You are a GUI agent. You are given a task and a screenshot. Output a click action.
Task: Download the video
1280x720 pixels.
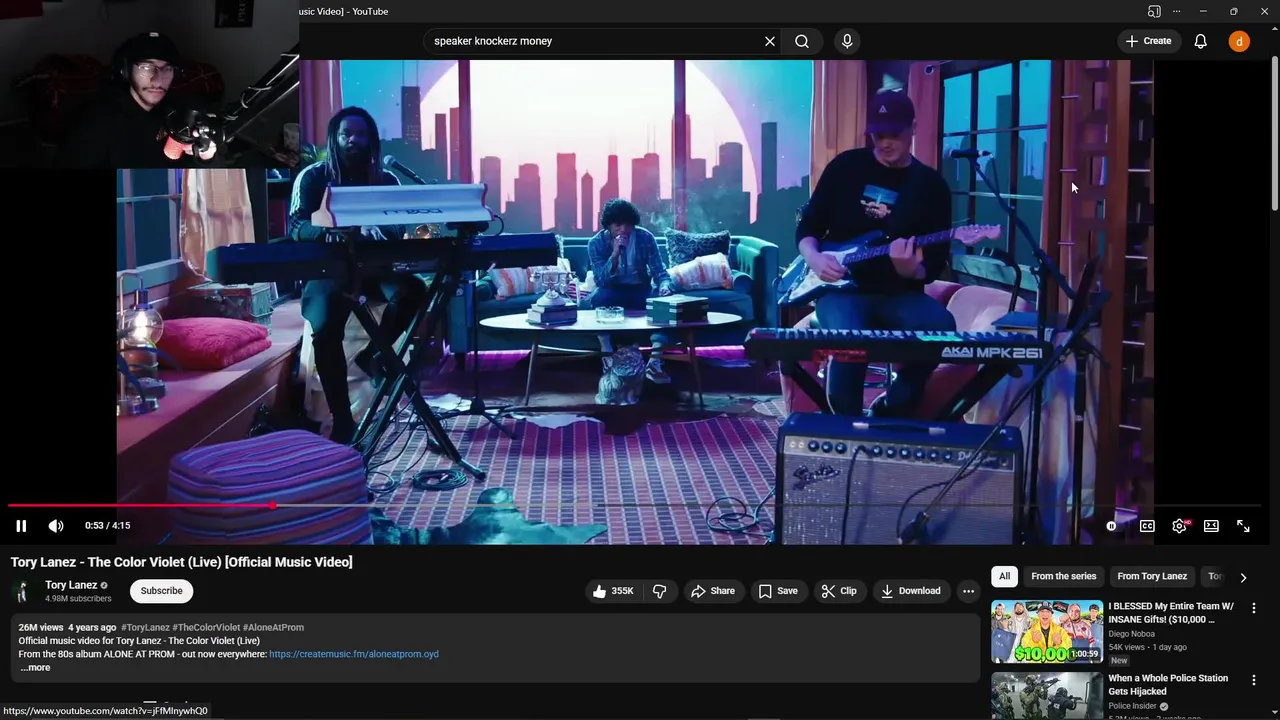pyautogui.click(x=910, y=591)
